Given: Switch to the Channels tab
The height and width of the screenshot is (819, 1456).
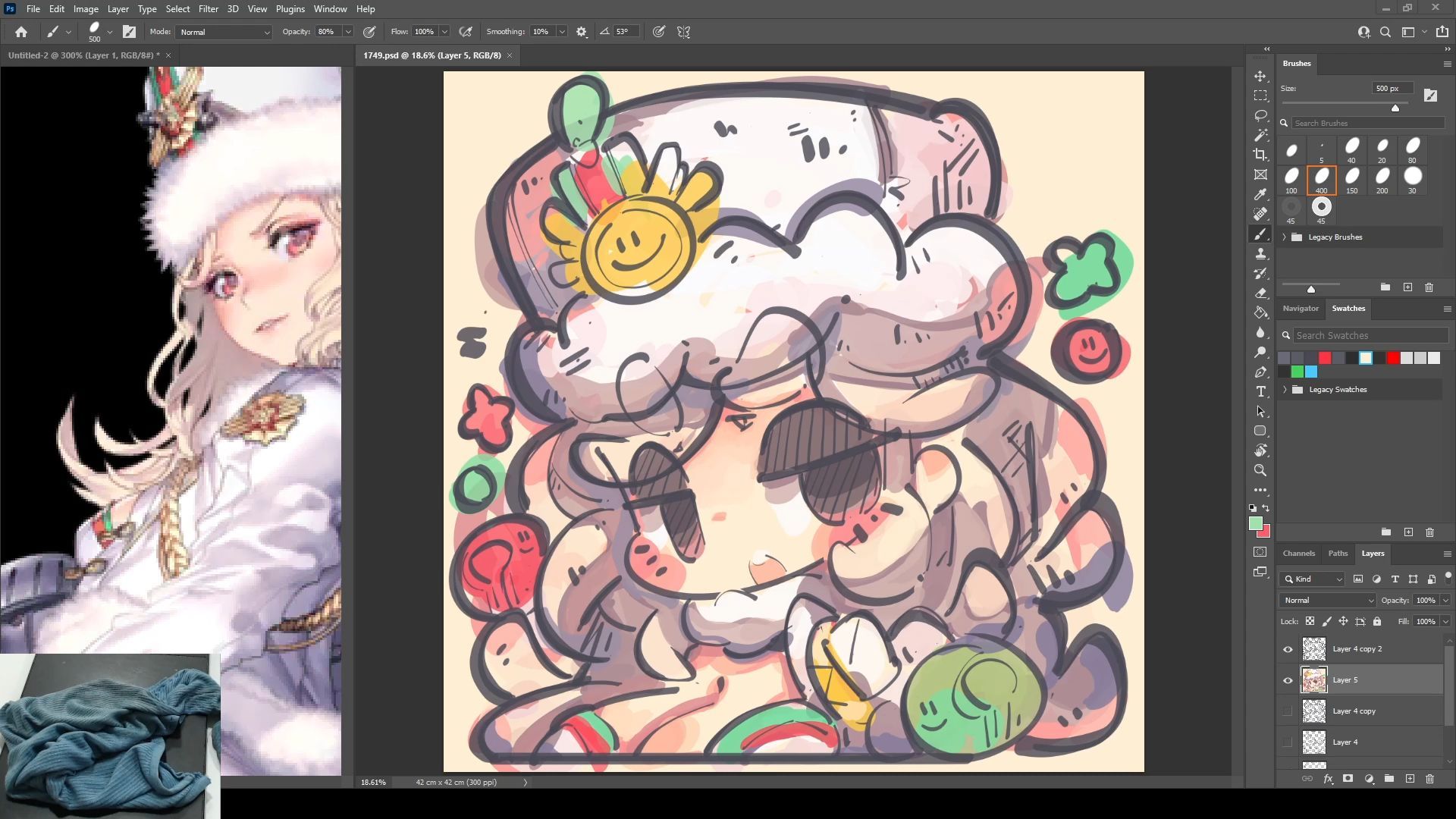Looking at the screenshot, I should tap(1299, 554).
